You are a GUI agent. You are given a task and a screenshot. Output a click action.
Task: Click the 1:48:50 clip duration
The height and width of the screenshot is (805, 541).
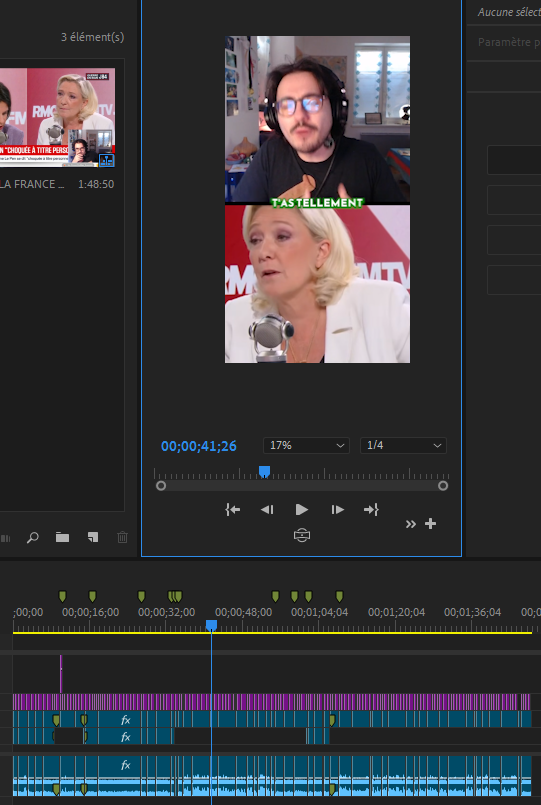point(96,184)
